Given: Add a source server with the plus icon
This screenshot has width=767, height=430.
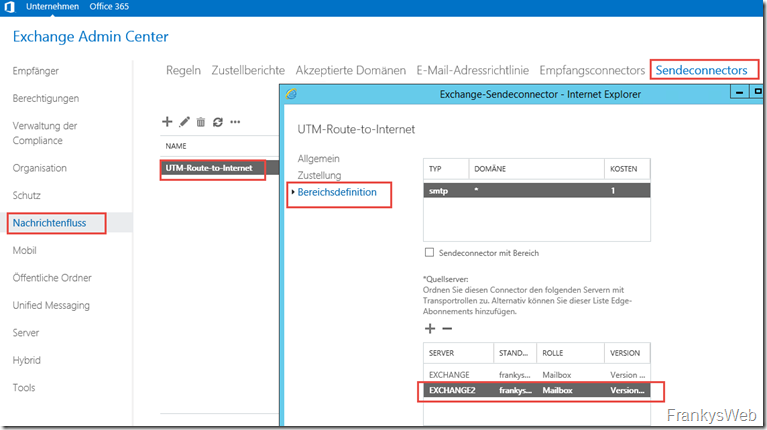Looking at the screenshot, I should pos(430,328).
